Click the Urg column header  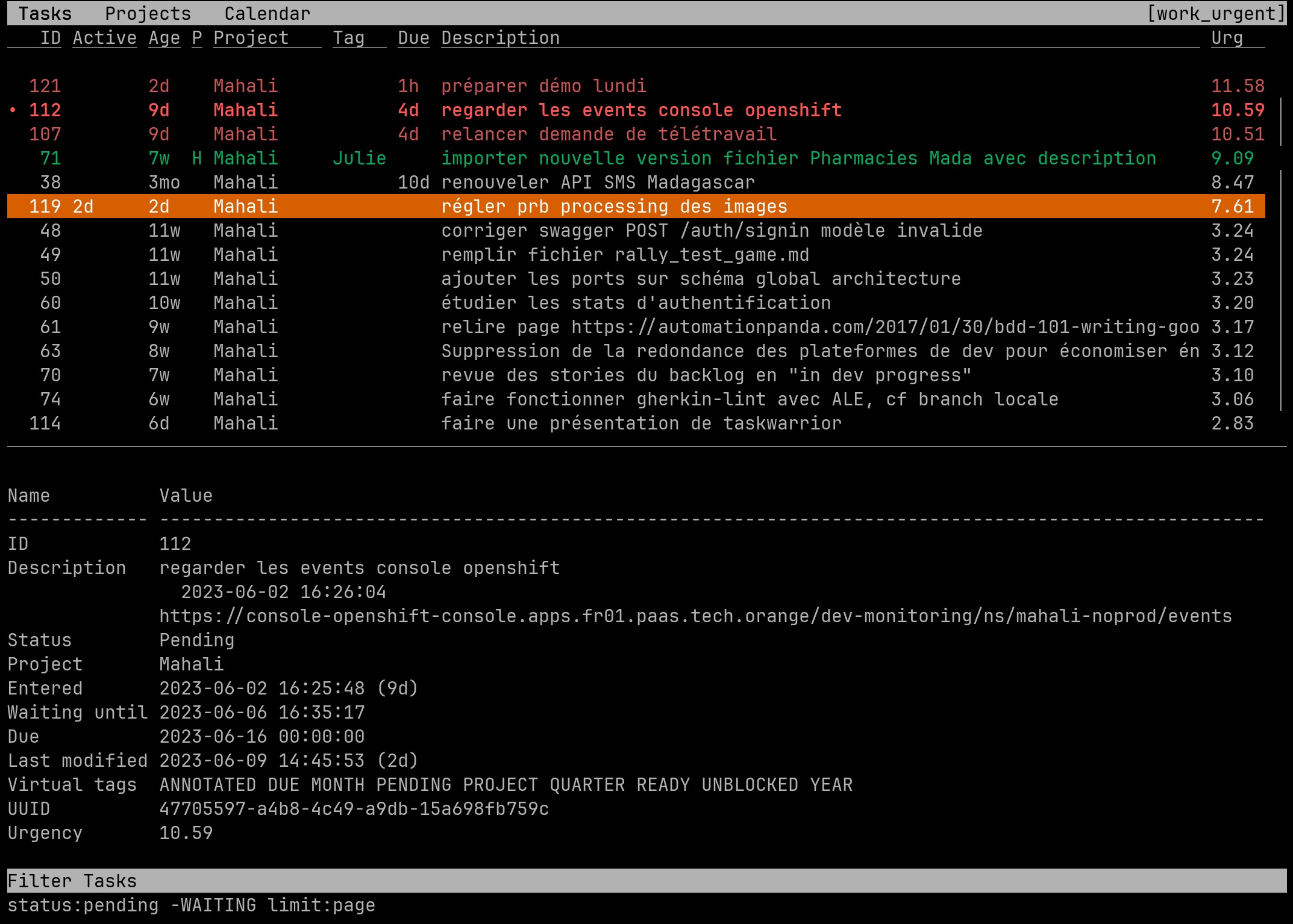pos(1227,38)
